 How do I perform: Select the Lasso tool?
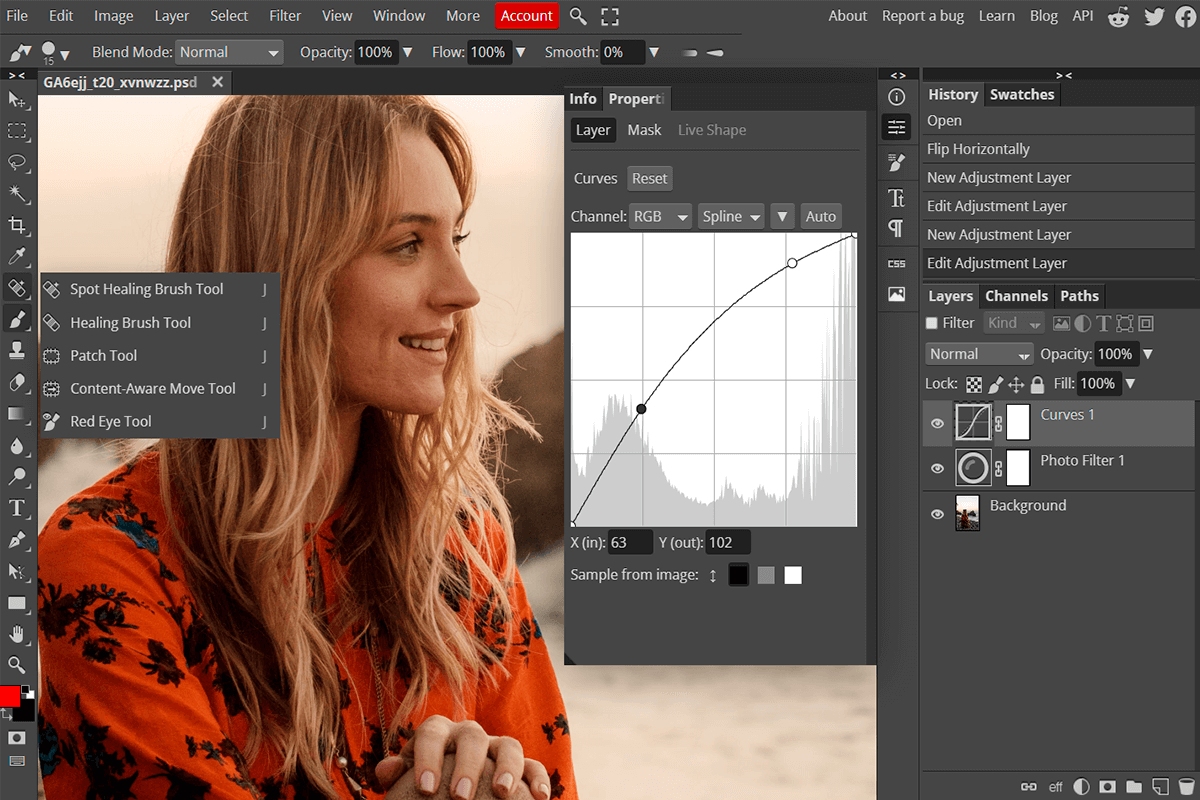(x=17, y=163)
